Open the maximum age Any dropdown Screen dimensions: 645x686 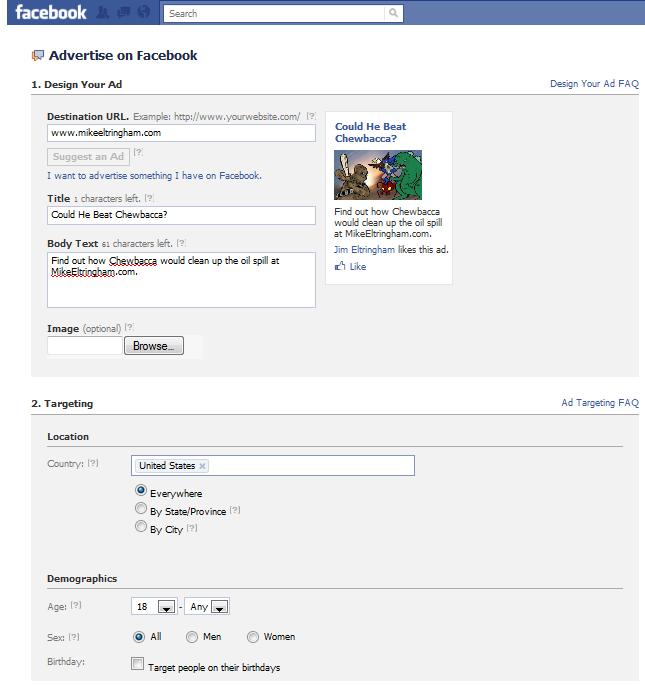click(x=220, y=607)
